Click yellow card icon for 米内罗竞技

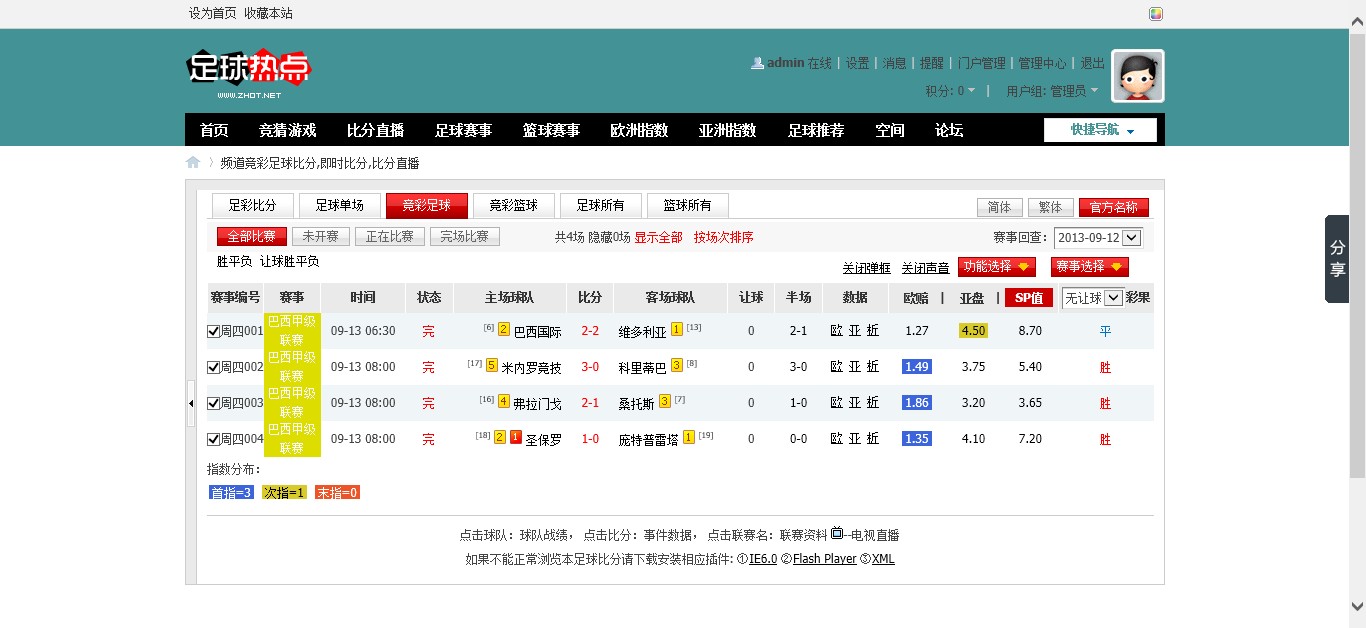(492, 365)
